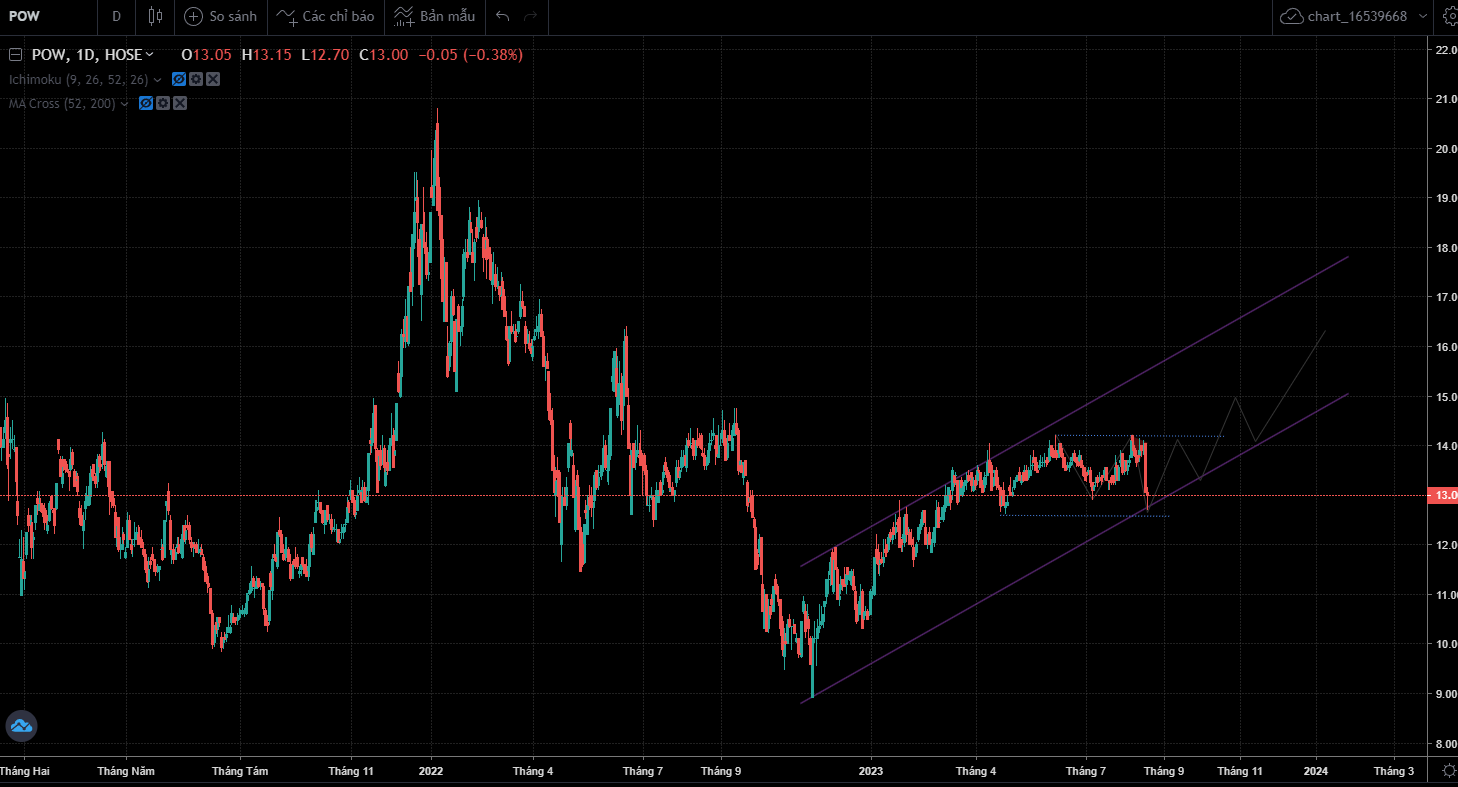Click the 2024 time axis label

(1316, 771)
